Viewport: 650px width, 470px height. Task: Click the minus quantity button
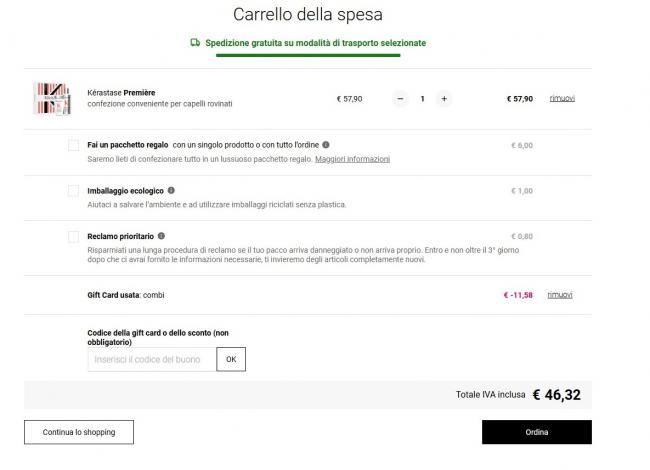click(x=400, y=99)
